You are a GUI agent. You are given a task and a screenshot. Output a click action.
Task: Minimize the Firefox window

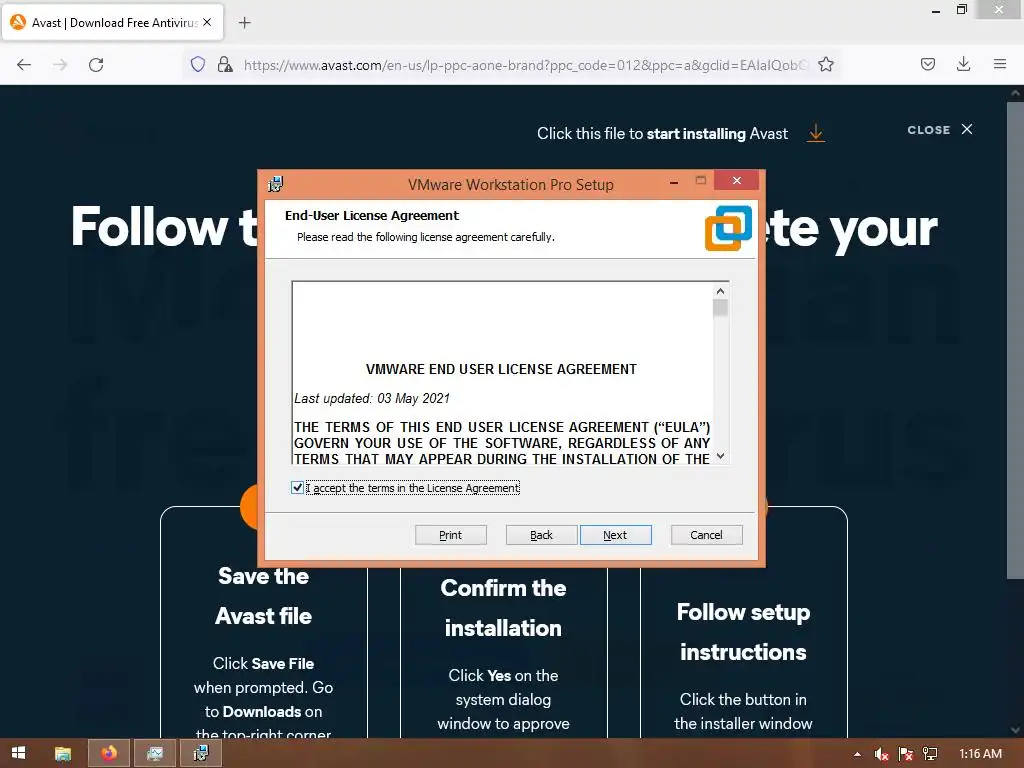tap(936, 10)
